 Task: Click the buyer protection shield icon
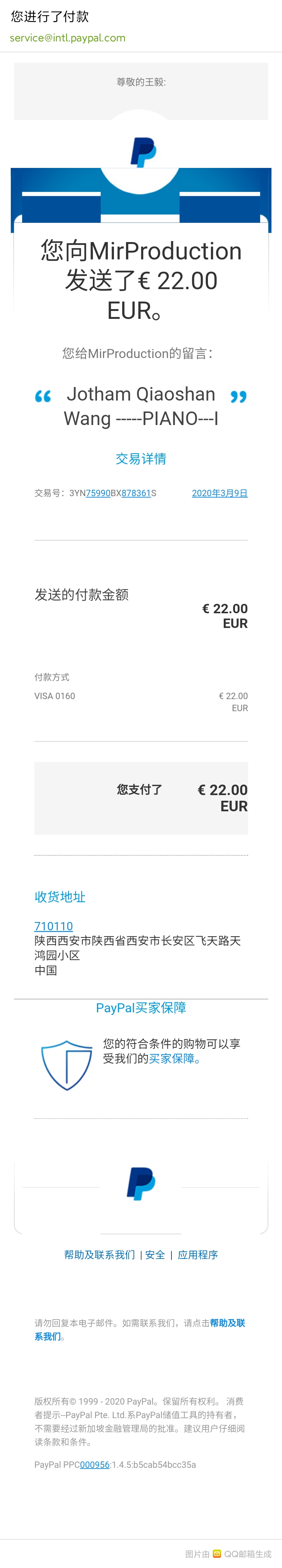66,1065
